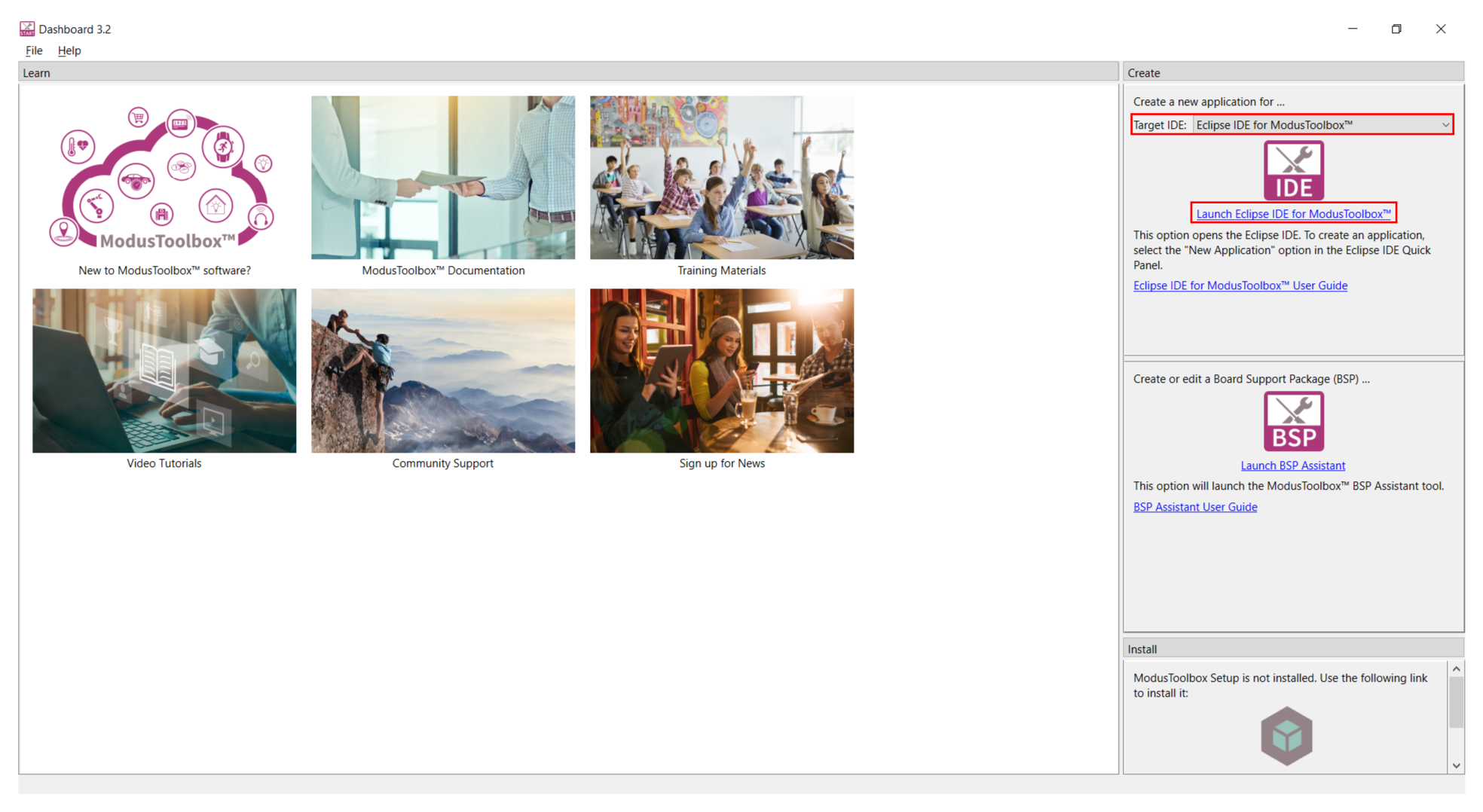This screenshot has width=1483, height=812.
Task: Open the Video Tutorials laptop thumbnail
Action: coord(164,371)
